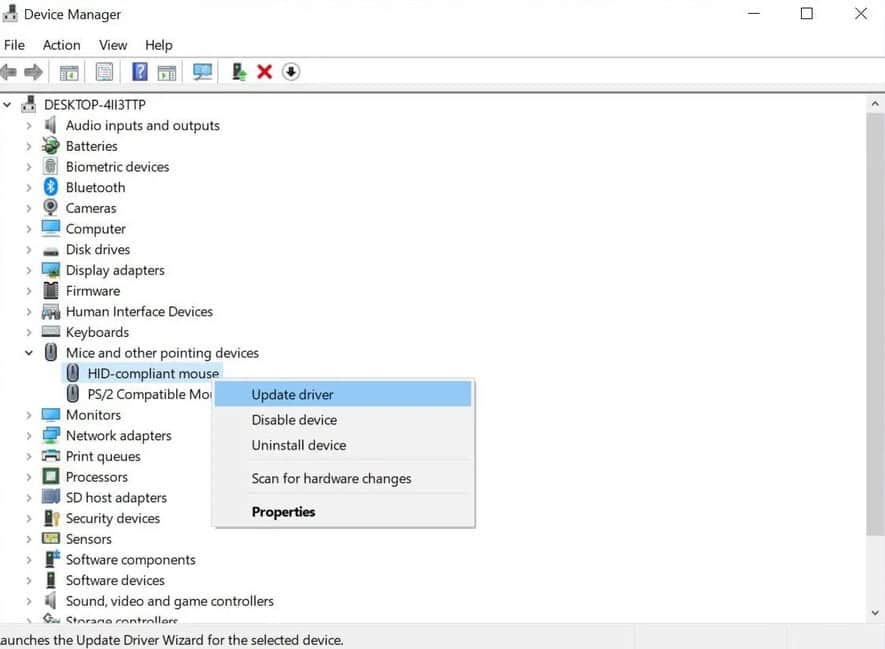Screen dimensions: 885x649
Task: Open the View menu
Action: [x=112, y=45]
